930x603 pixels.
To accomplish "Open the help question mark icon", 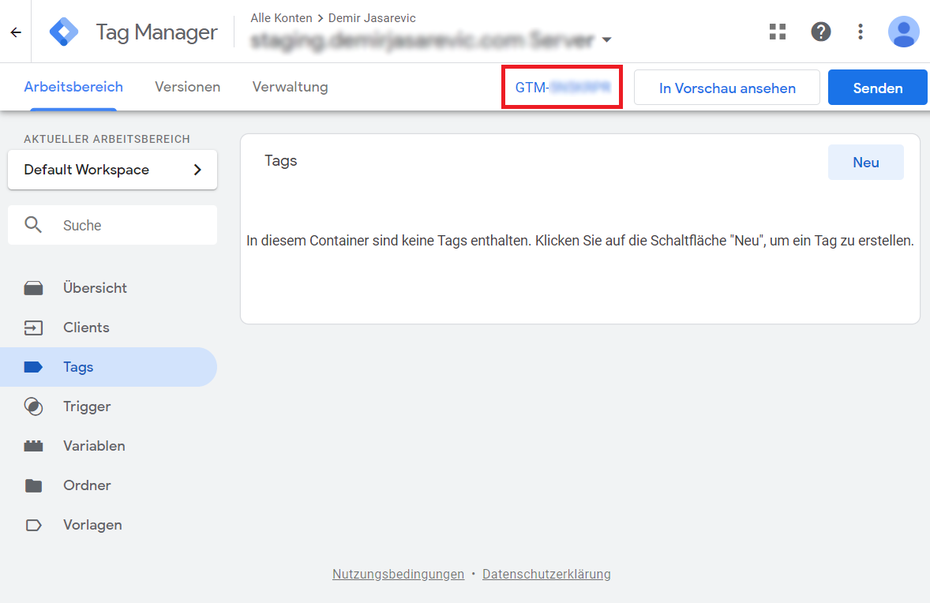I will click(821, 31).
